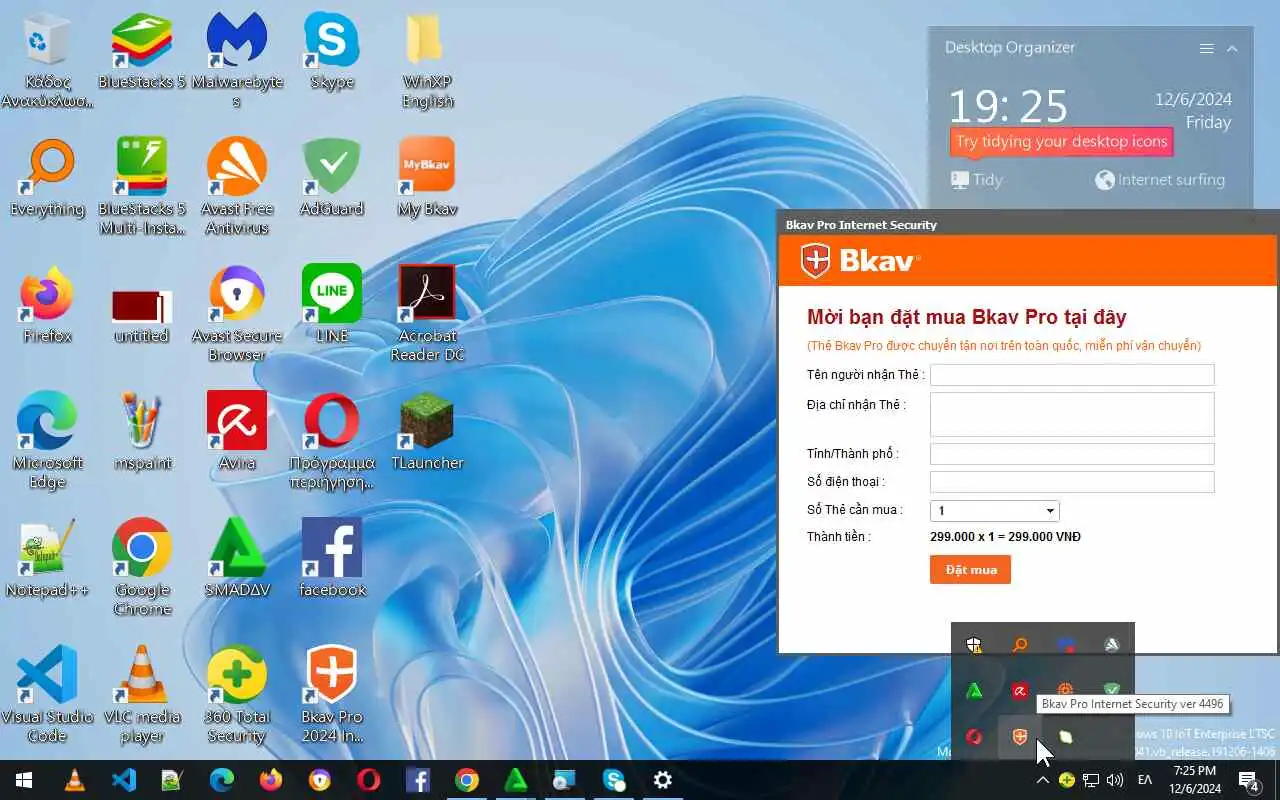The height and width of the screenshot is (800, 1280).
Task: Click the green Smadav tray overflow icon
Action: coord(974,691)
